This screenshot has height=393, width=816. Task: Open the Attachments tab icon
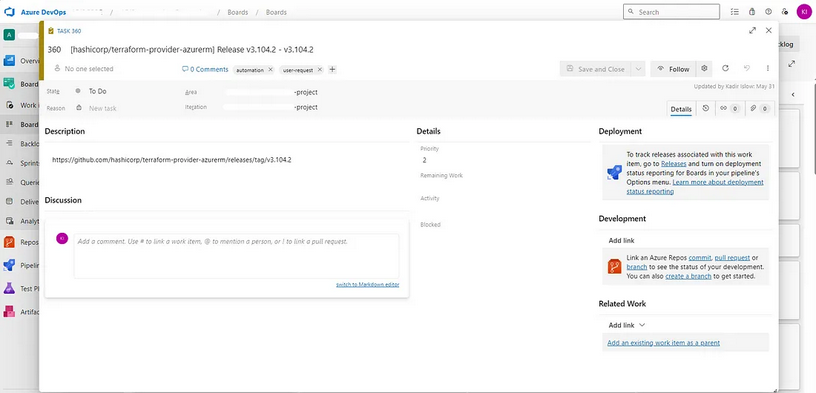coord(759,108)
